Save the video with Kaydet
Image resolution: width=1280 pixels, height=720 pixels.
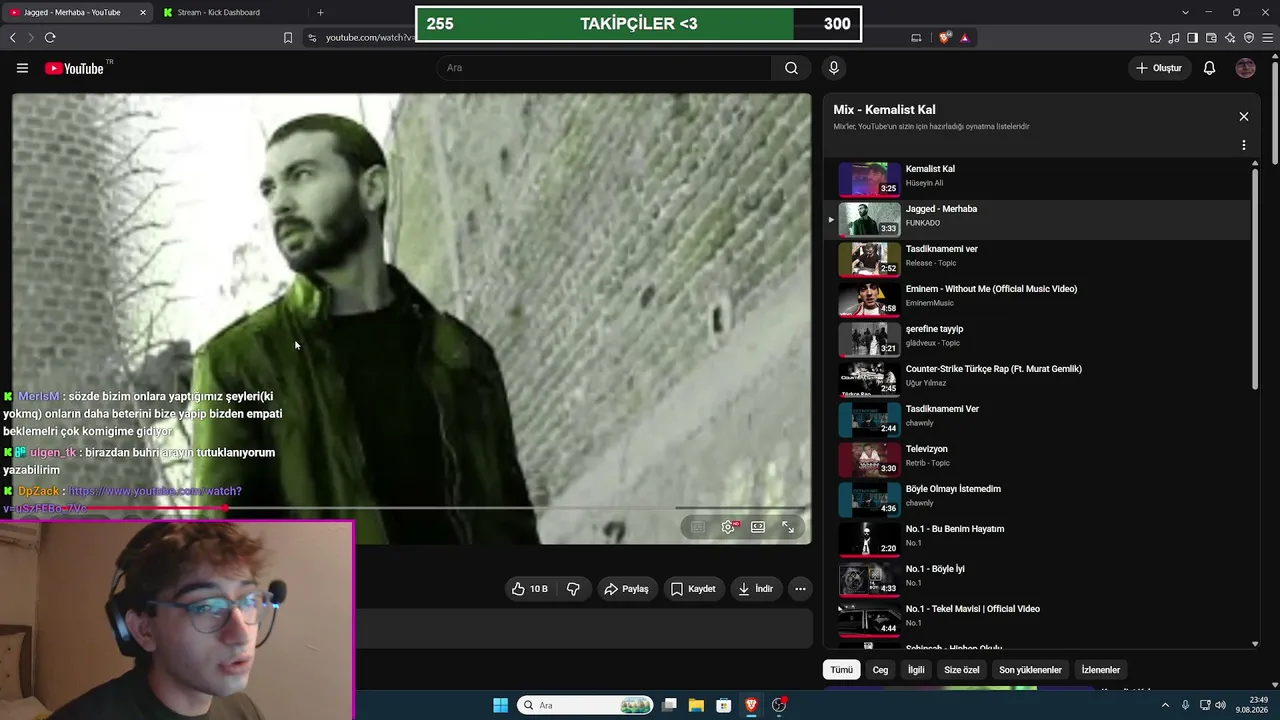click(693, 589)
